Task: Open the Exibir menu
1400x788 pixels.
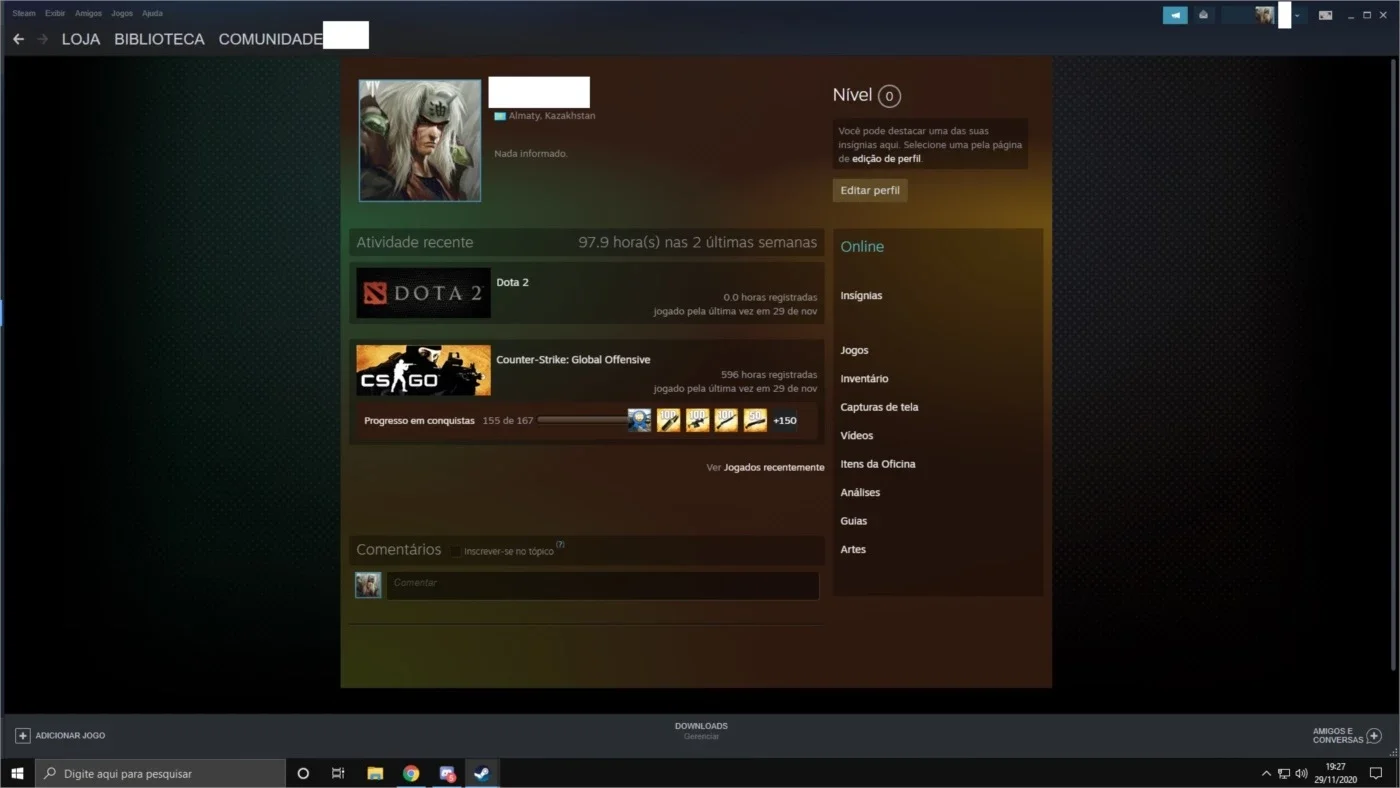Action: 55,13
